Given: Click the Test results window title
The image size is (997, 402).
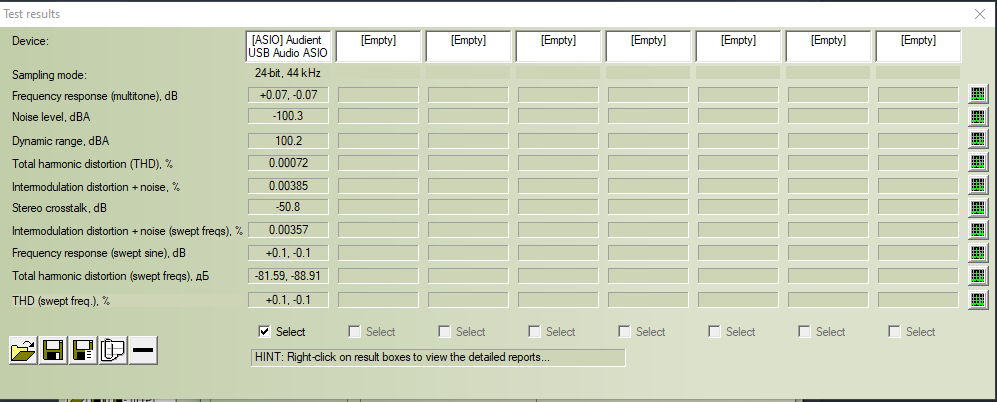Looking at the screenshot, I should tap(32, 13).
